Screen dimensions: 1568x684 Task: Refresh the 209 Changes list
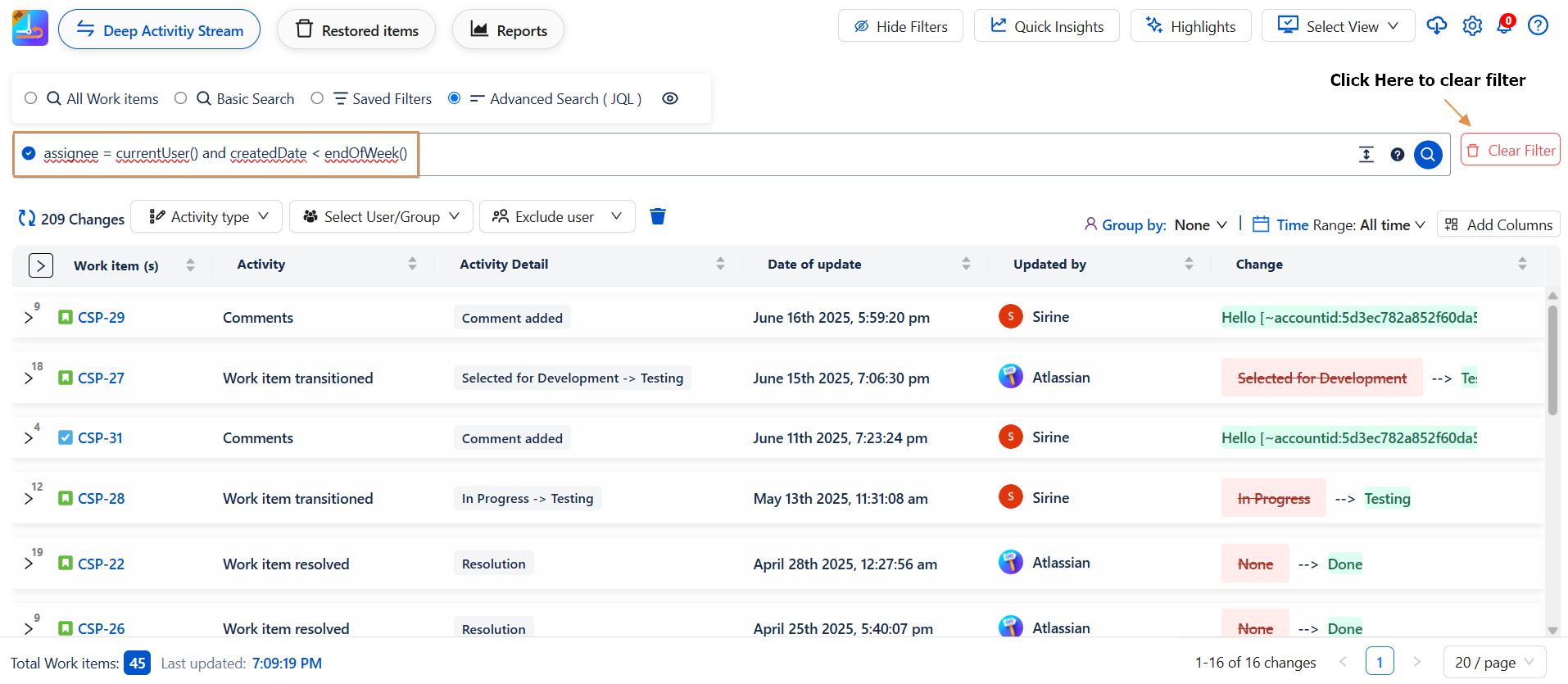coord(27,219)
